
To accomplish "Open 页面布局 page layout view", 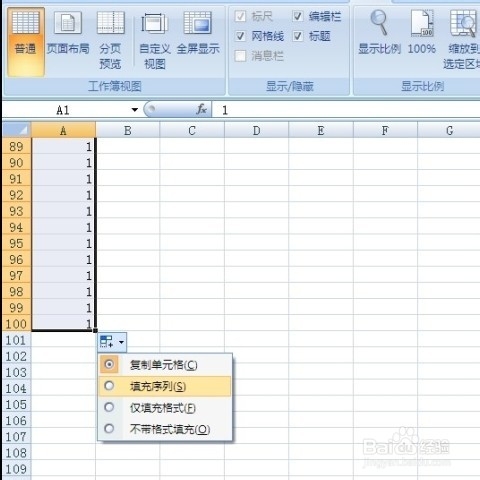I will point(68,33).
